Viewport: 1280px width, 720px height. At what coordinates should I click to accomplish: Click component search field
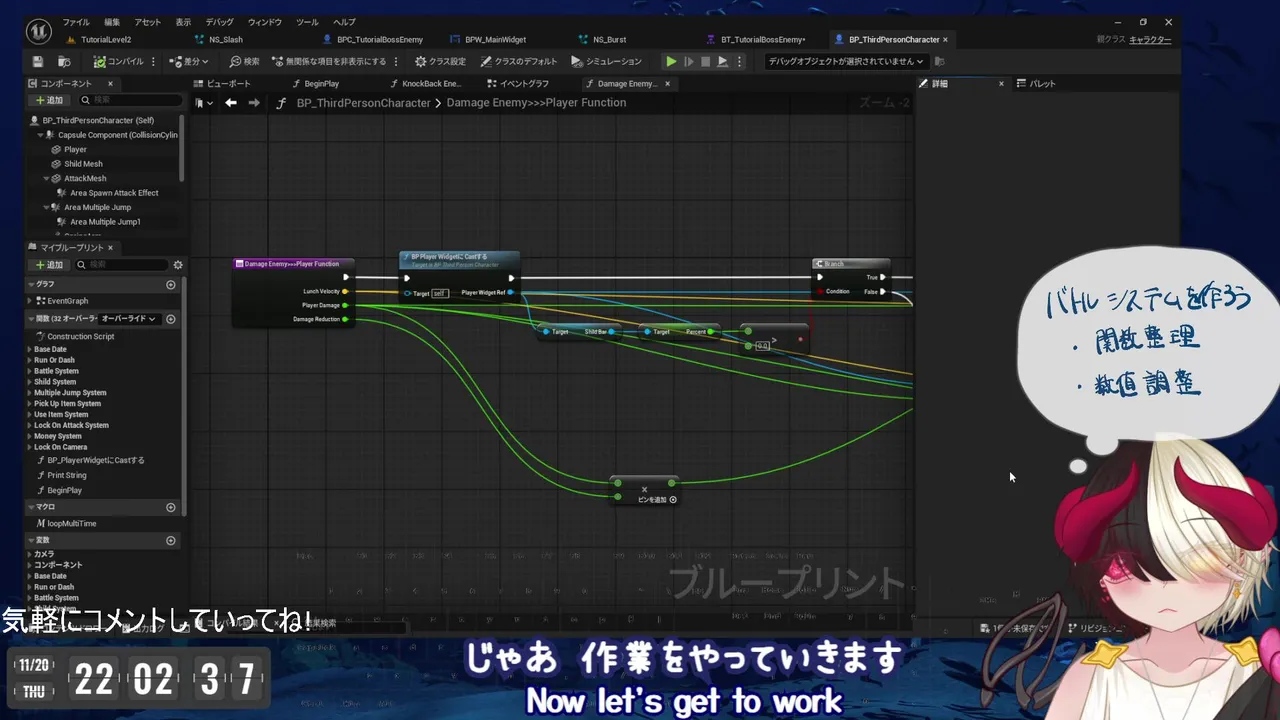130,100
